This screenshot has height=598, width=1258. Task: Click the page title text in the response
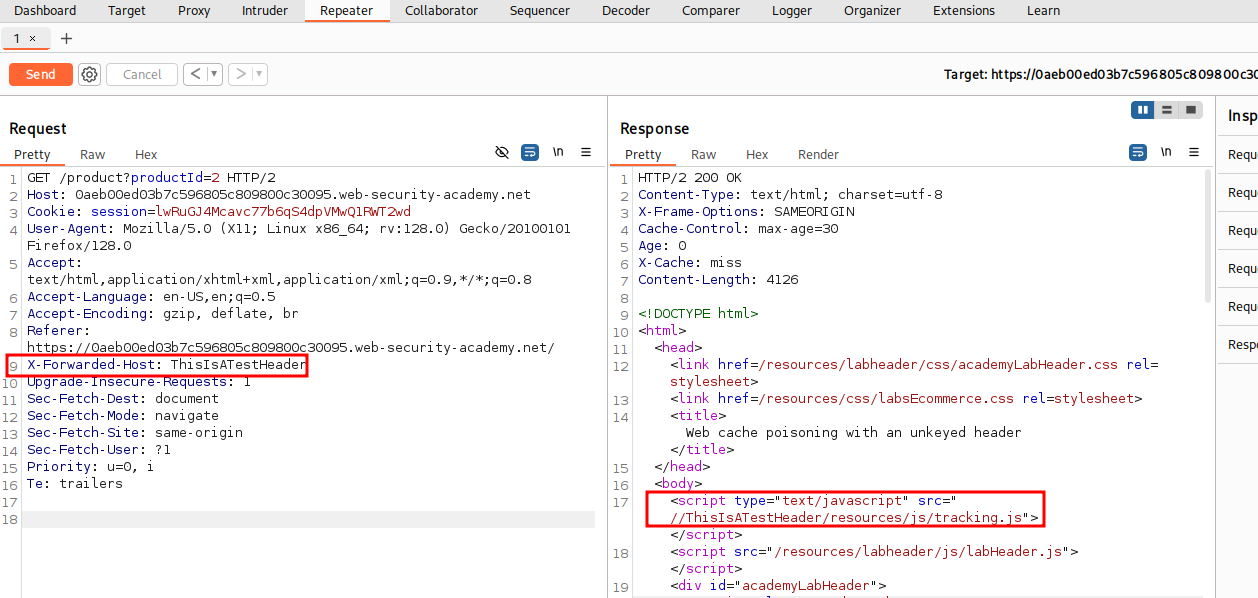(853, 433)
